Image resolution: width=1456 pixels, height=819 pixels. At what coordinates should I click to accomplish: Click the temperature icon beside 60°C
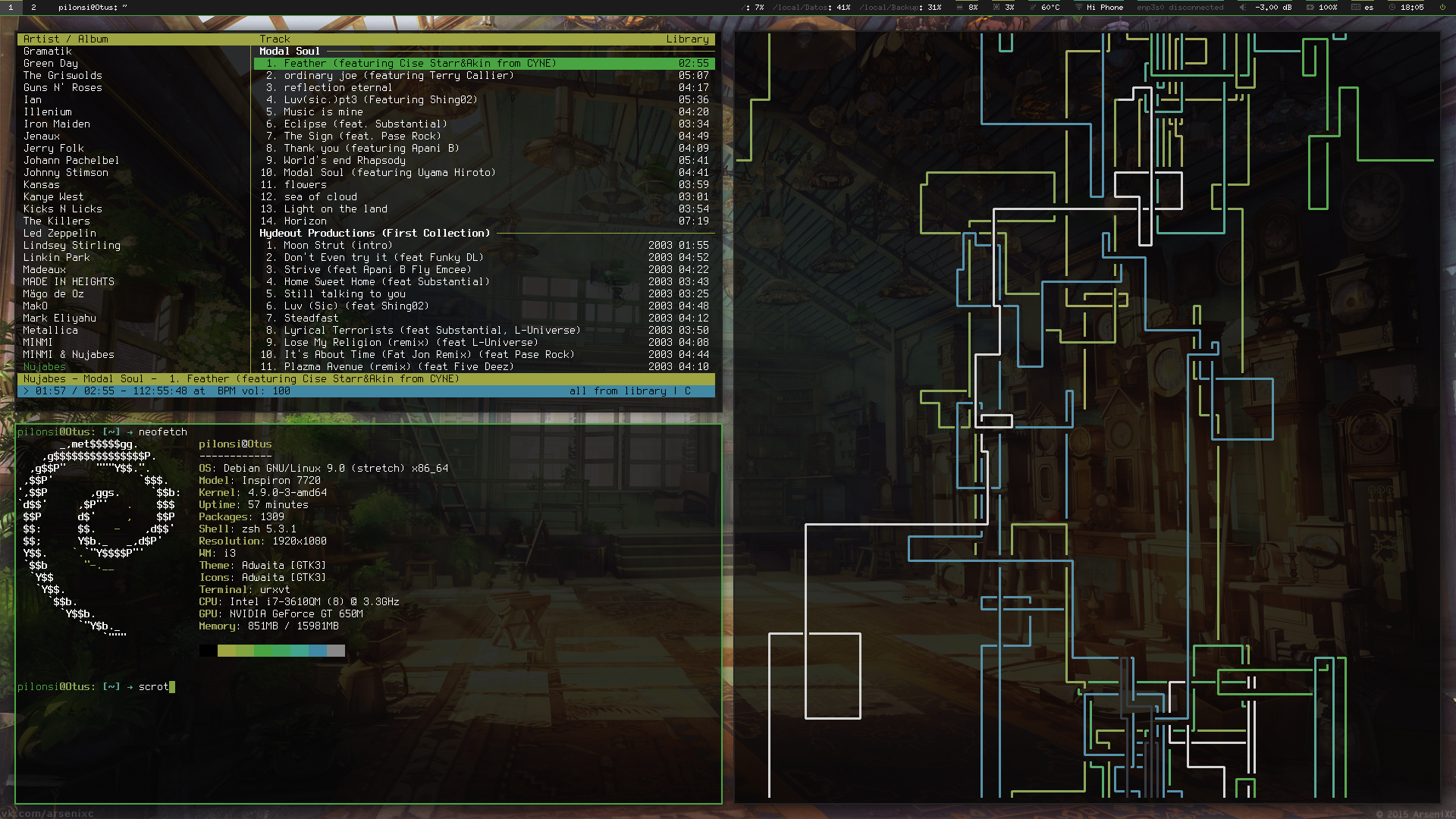tap(1033, 7)
